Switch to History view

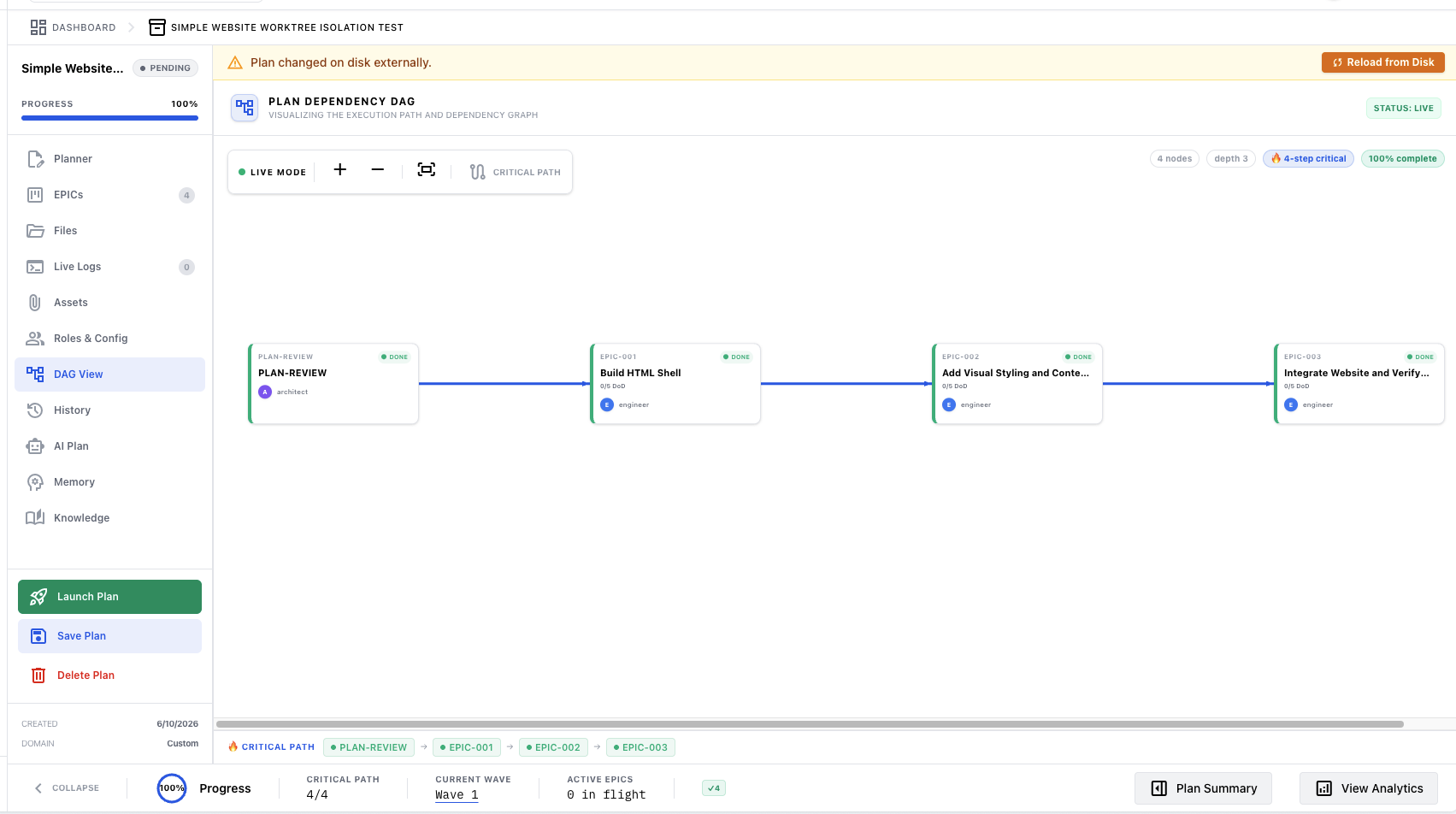click(109, 410)
